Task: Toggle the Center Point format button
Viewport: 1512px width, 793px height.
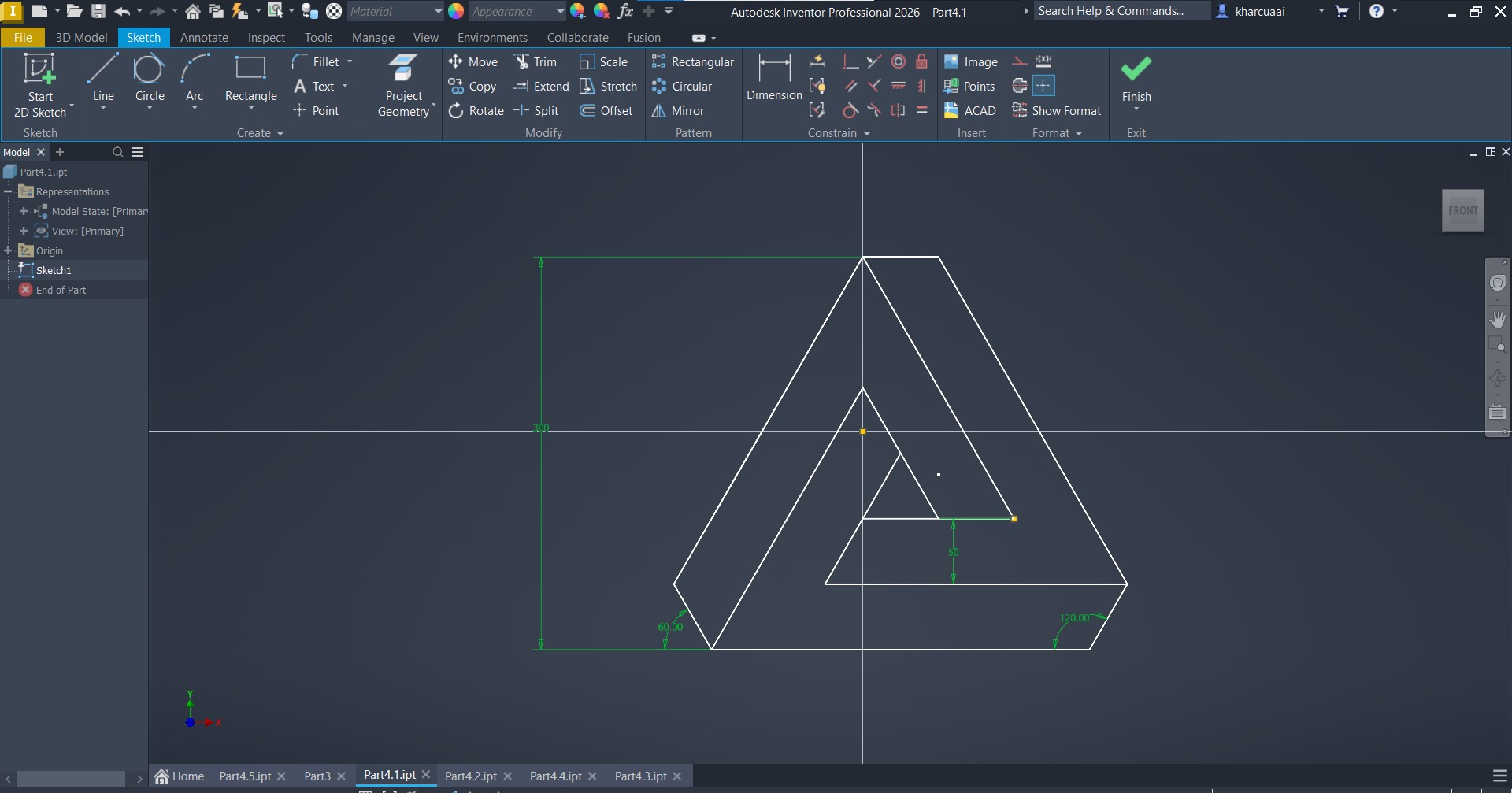Action: click(1043, 86)
